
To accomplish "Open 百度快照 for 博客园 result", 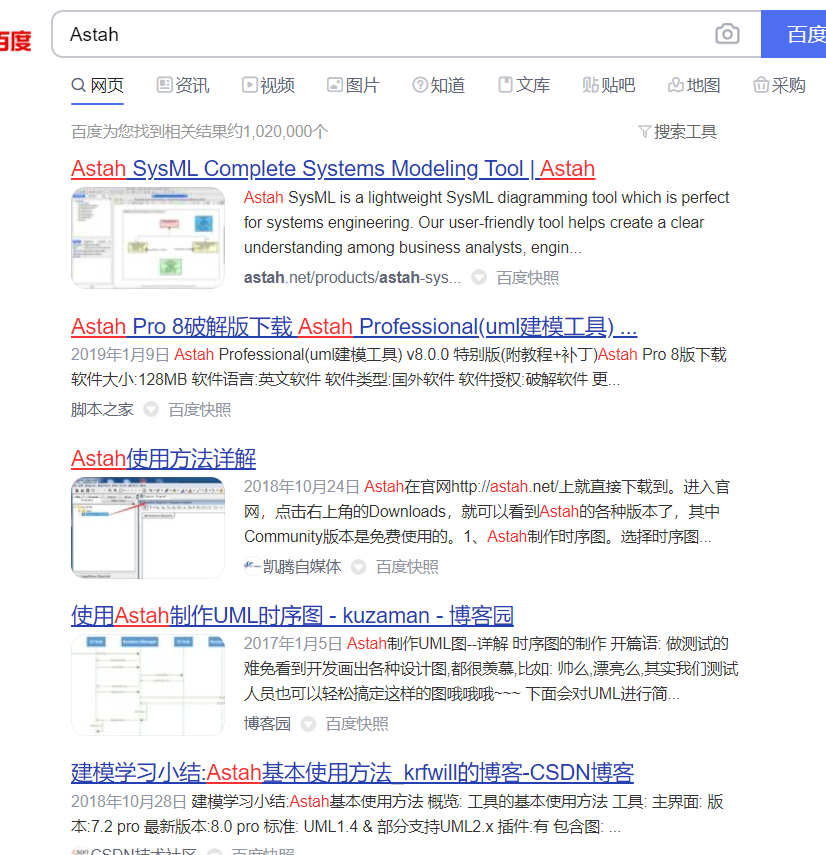I will [x=357, y=724].
